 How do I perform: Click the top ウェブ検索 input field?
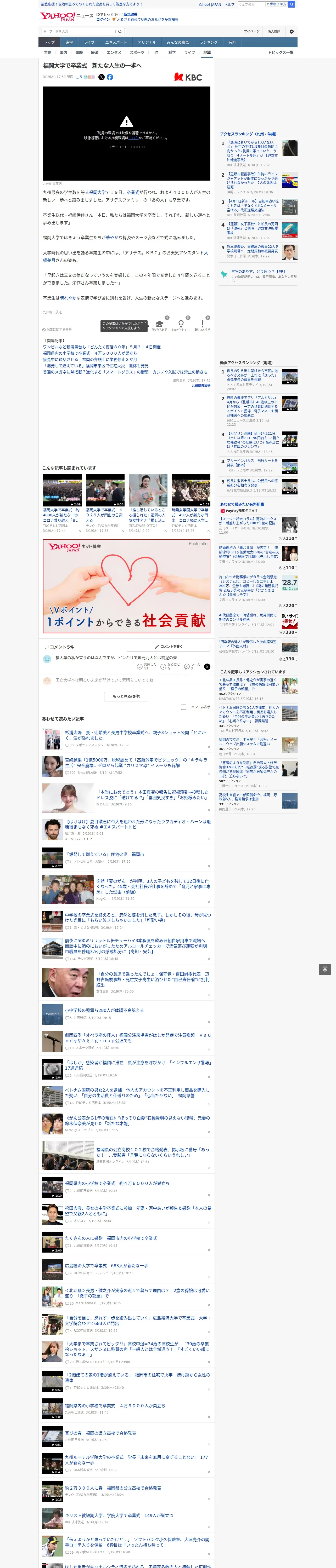[x=251, y=4]
